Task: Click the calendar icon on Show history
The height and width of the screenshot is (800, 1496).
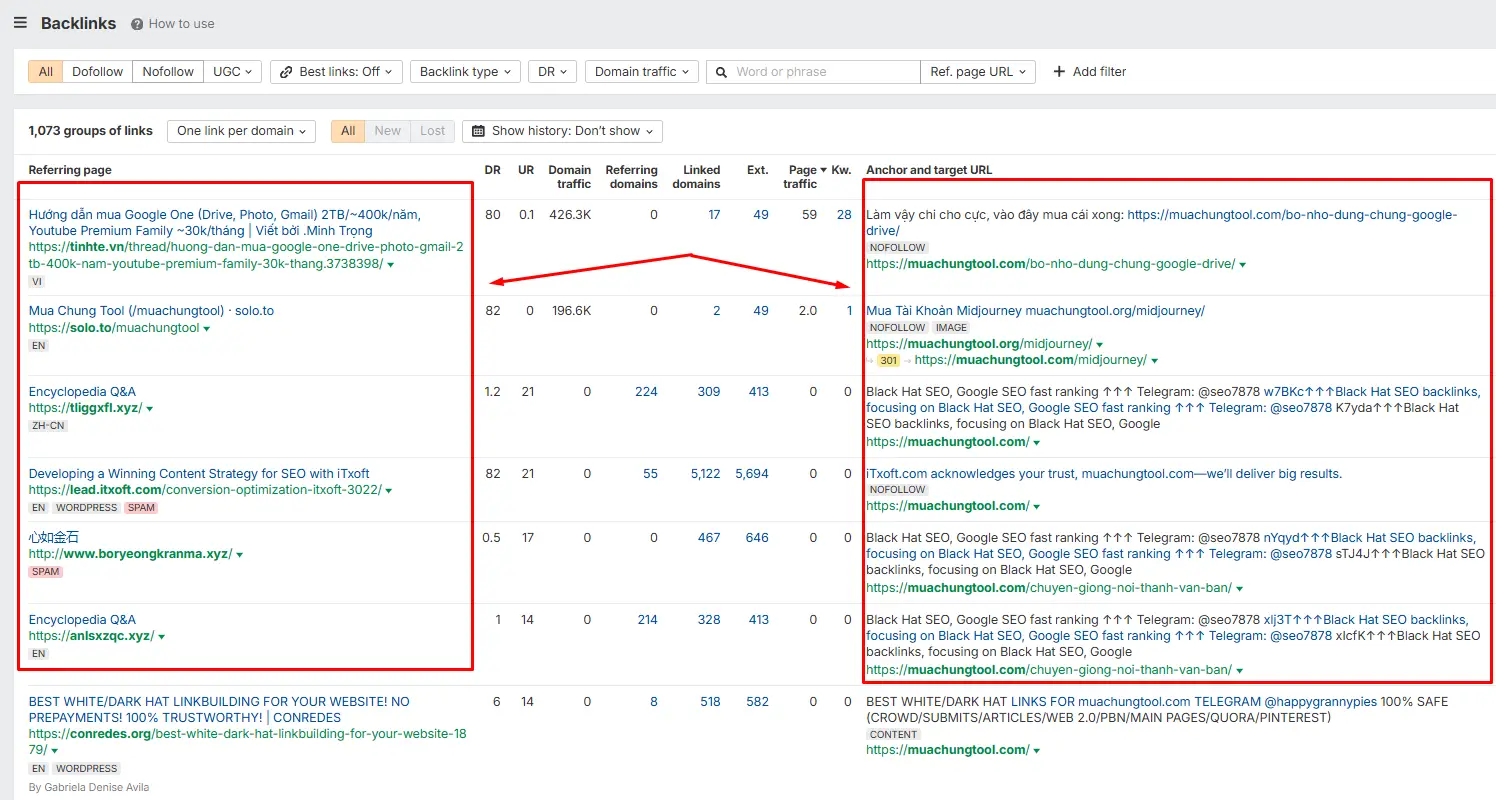Action: point(478,131)
